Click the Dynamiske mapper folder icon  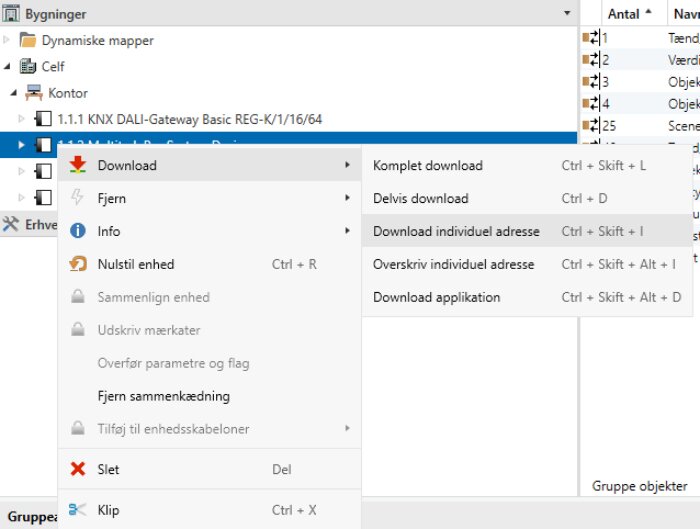click(x=28, y=41)
